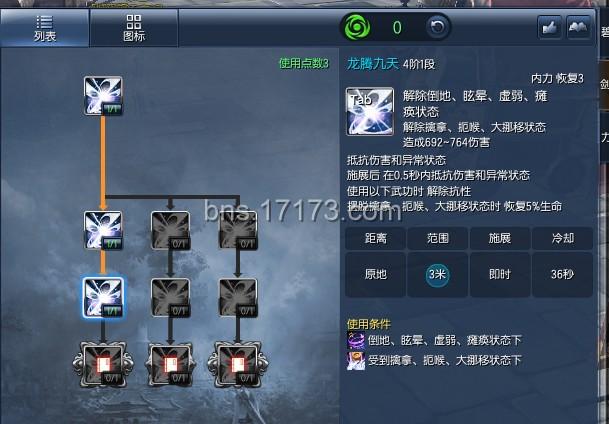
Task: Click the purple knockdown status condition icon
Action: point(356,341)
